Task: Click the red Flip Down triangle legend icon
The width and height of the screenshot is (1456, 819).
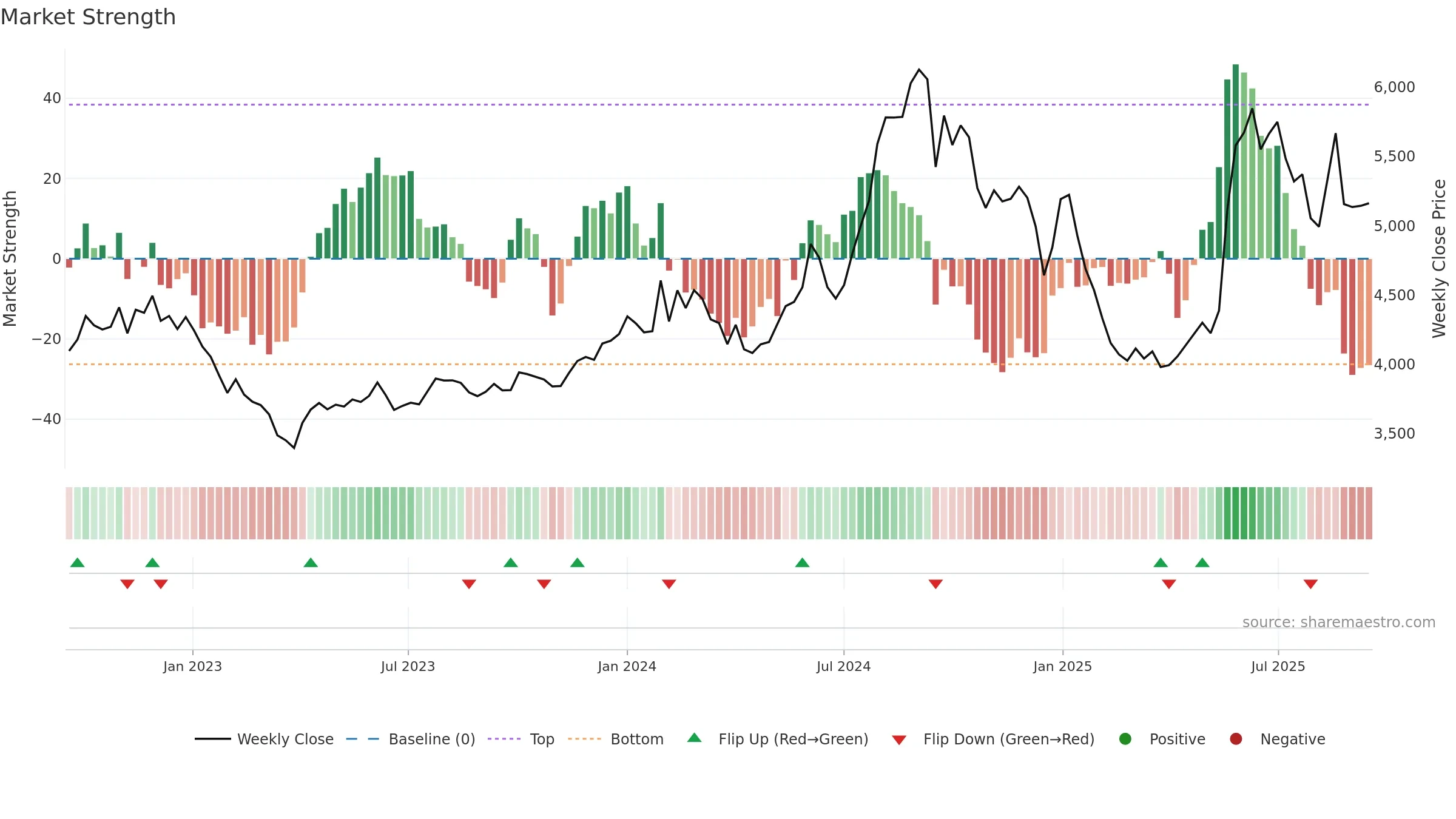Action: pos(899,740)
